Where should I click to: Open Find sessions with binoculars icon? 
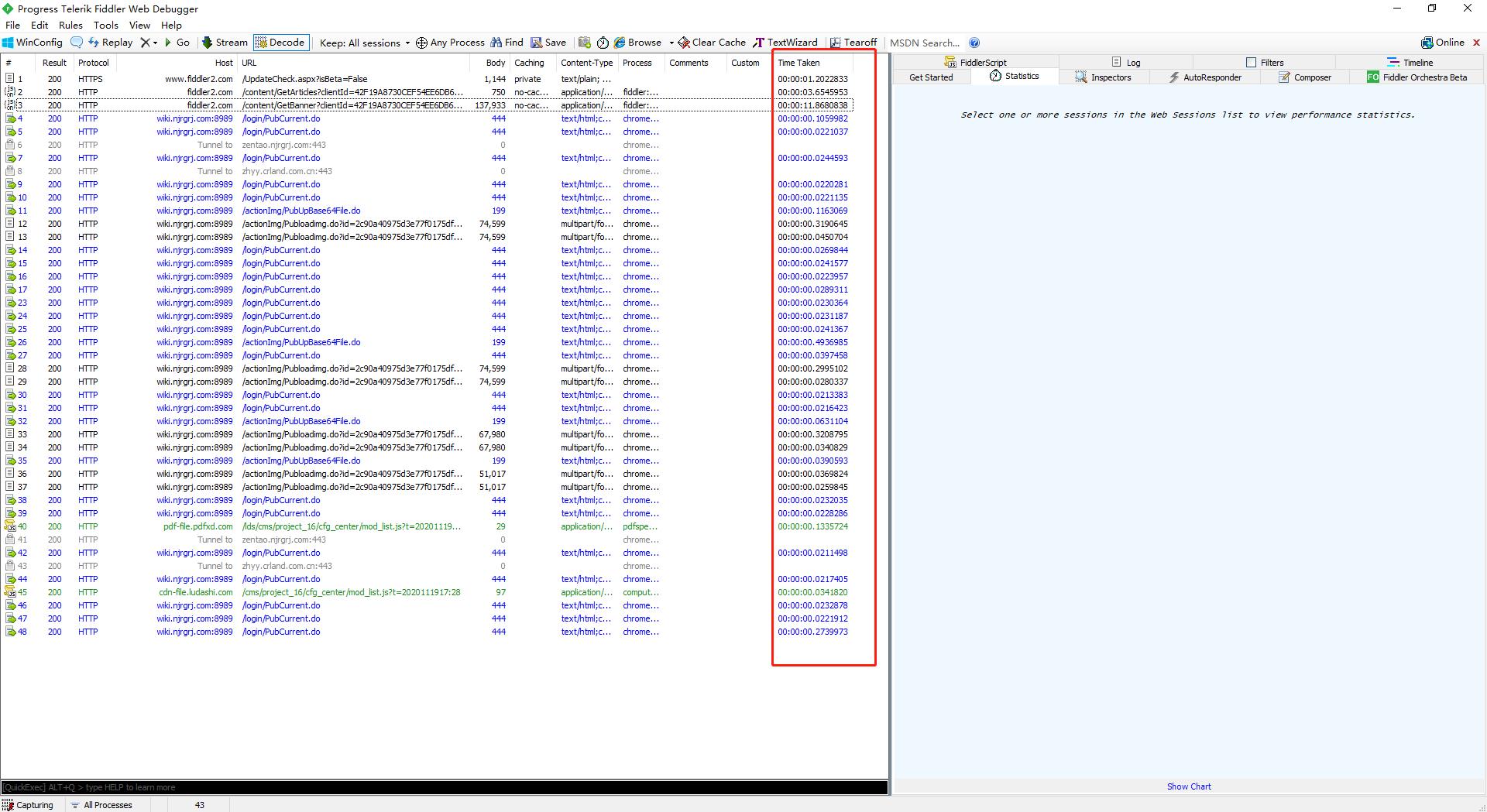tap(507, 43)
